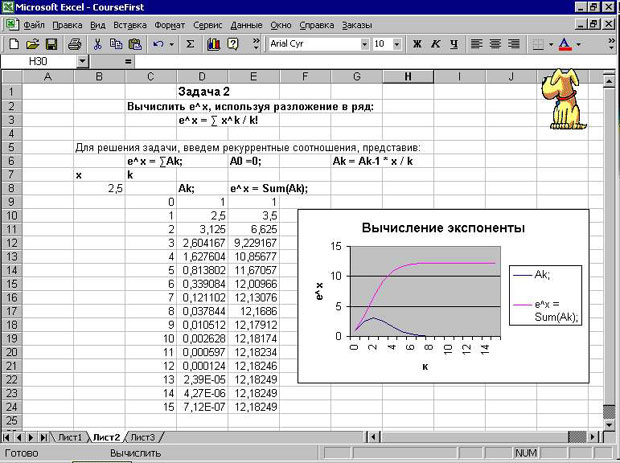Click the equals sign edit formula button
Screen dimensions: 620x463
pyautogui.click(x=128, y=61)
